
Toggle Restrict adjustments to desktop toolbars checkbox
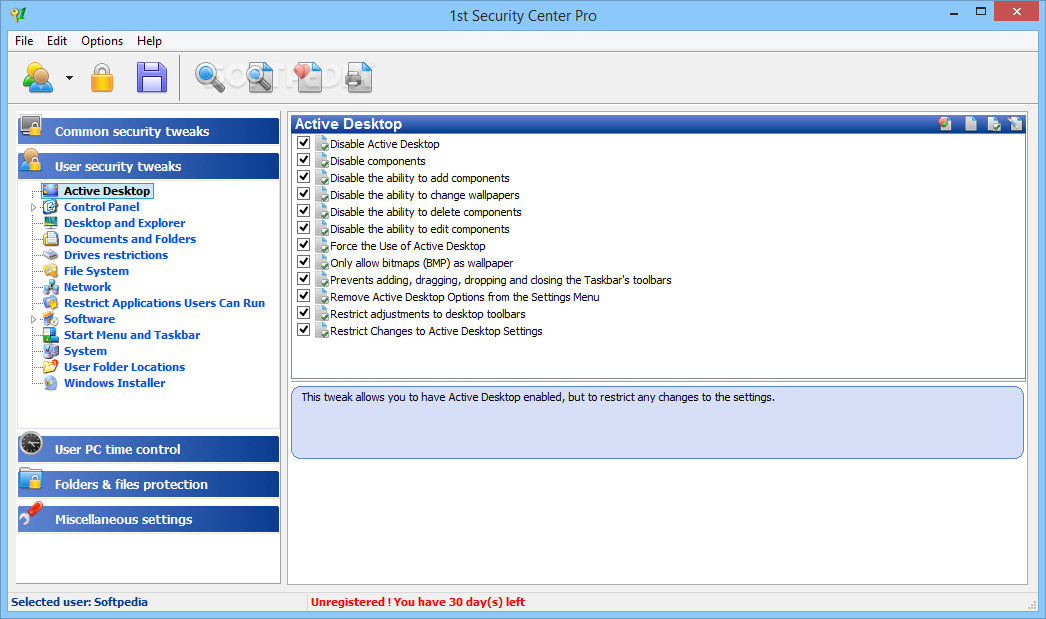coord(304,313)
